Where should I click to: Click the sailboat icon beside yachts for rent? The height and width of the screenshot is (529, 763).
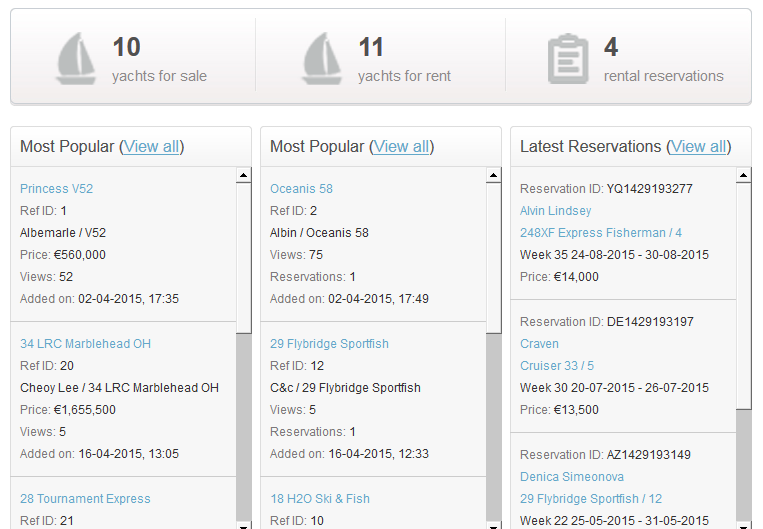[321, 59]
